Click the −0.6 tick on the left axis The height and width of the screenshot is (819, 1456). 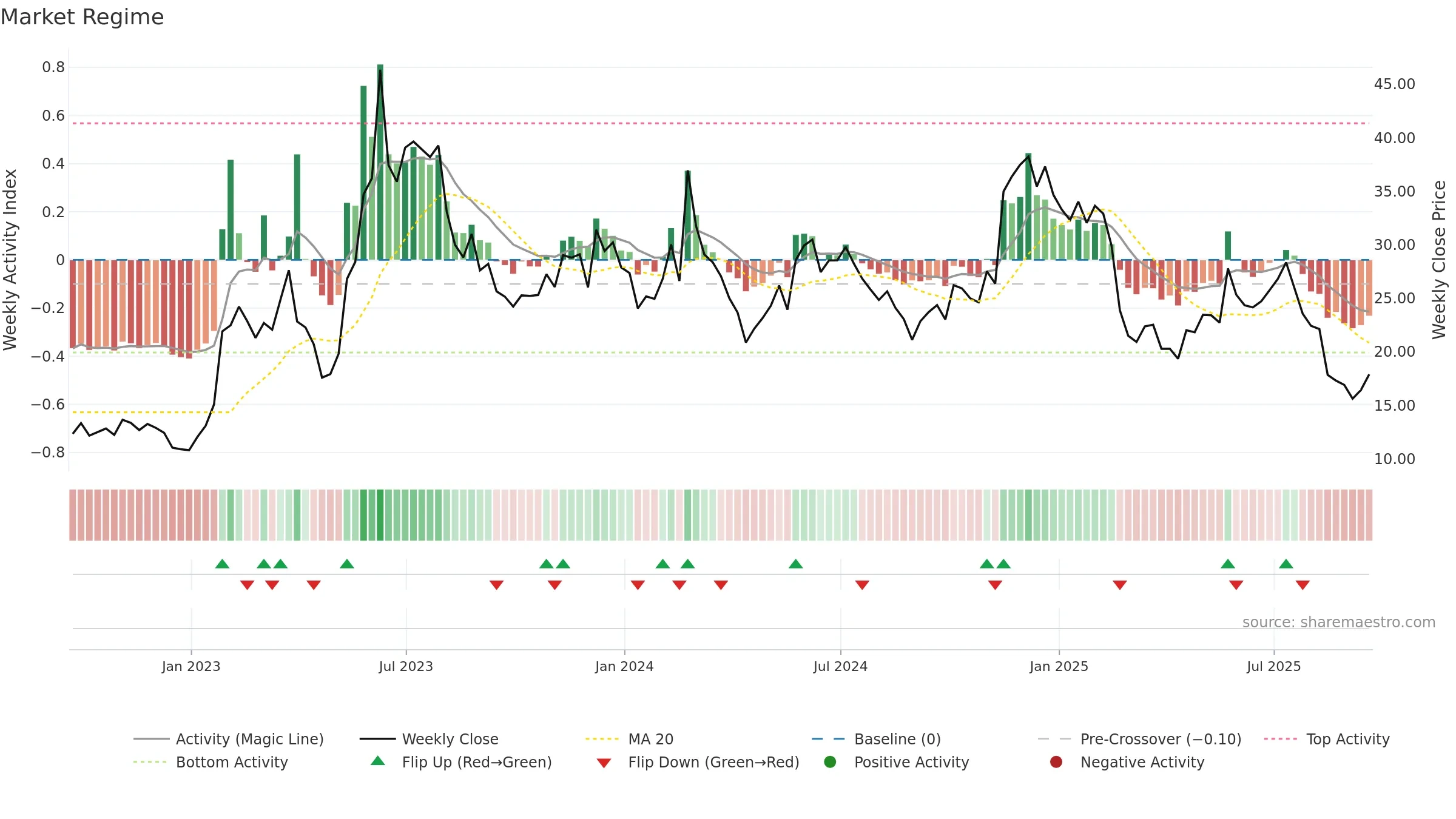48,405
